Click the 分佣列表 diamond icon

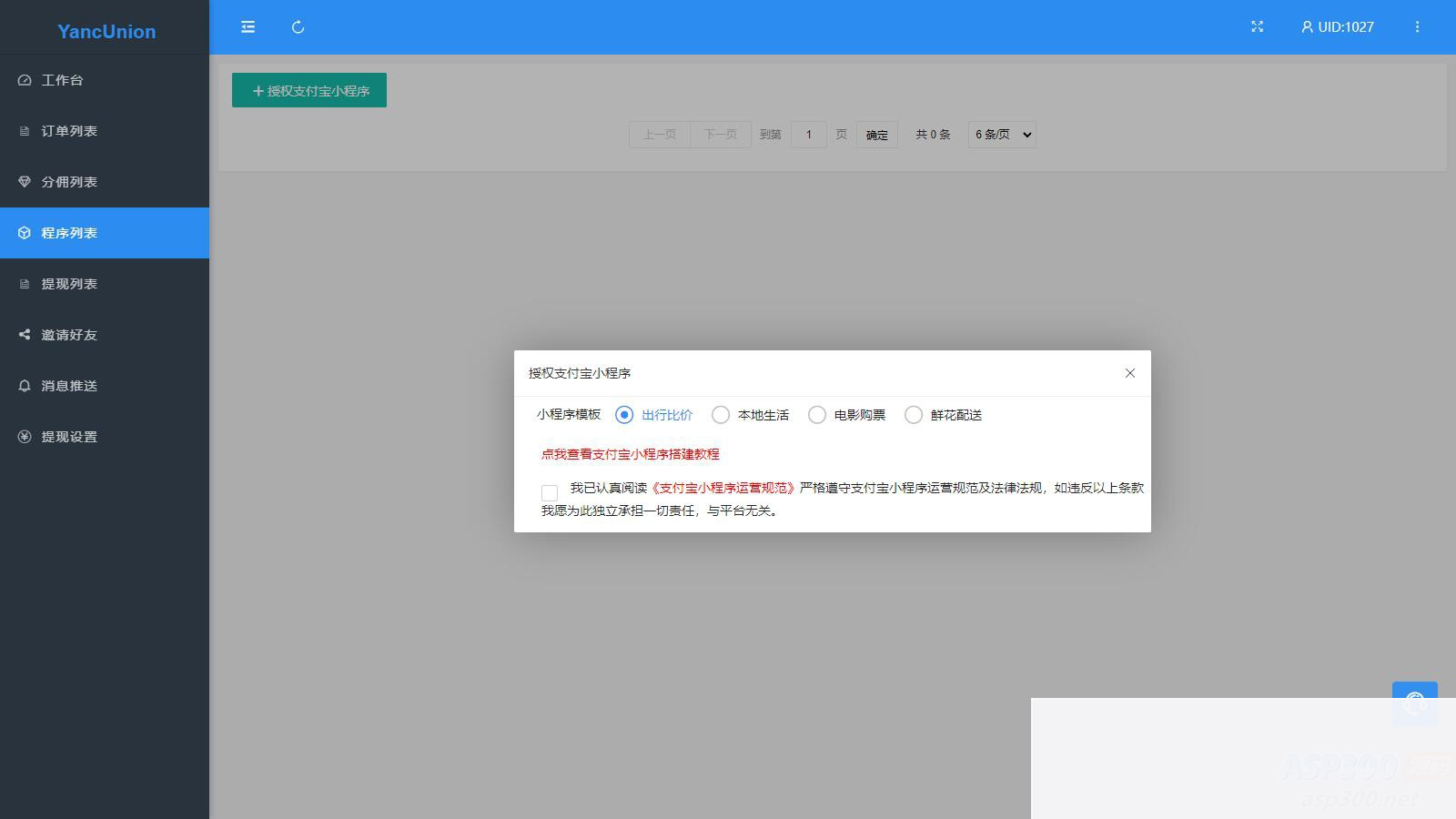pyautogui.click(x=25, y=182)
